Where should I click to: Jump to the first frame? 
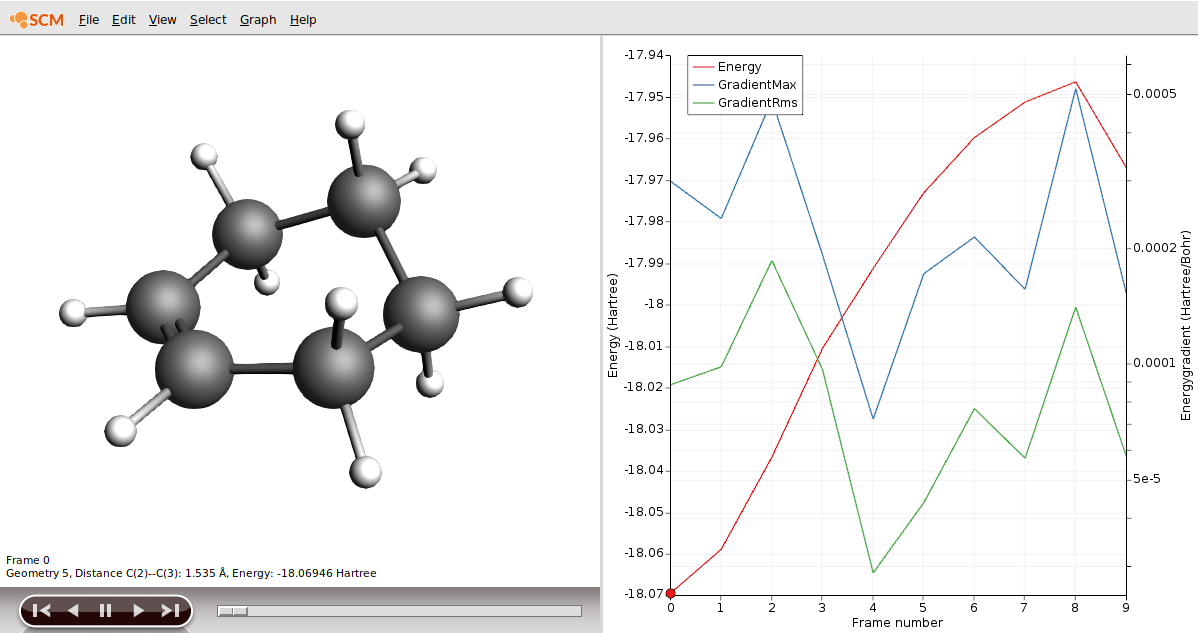coord(41,610)
